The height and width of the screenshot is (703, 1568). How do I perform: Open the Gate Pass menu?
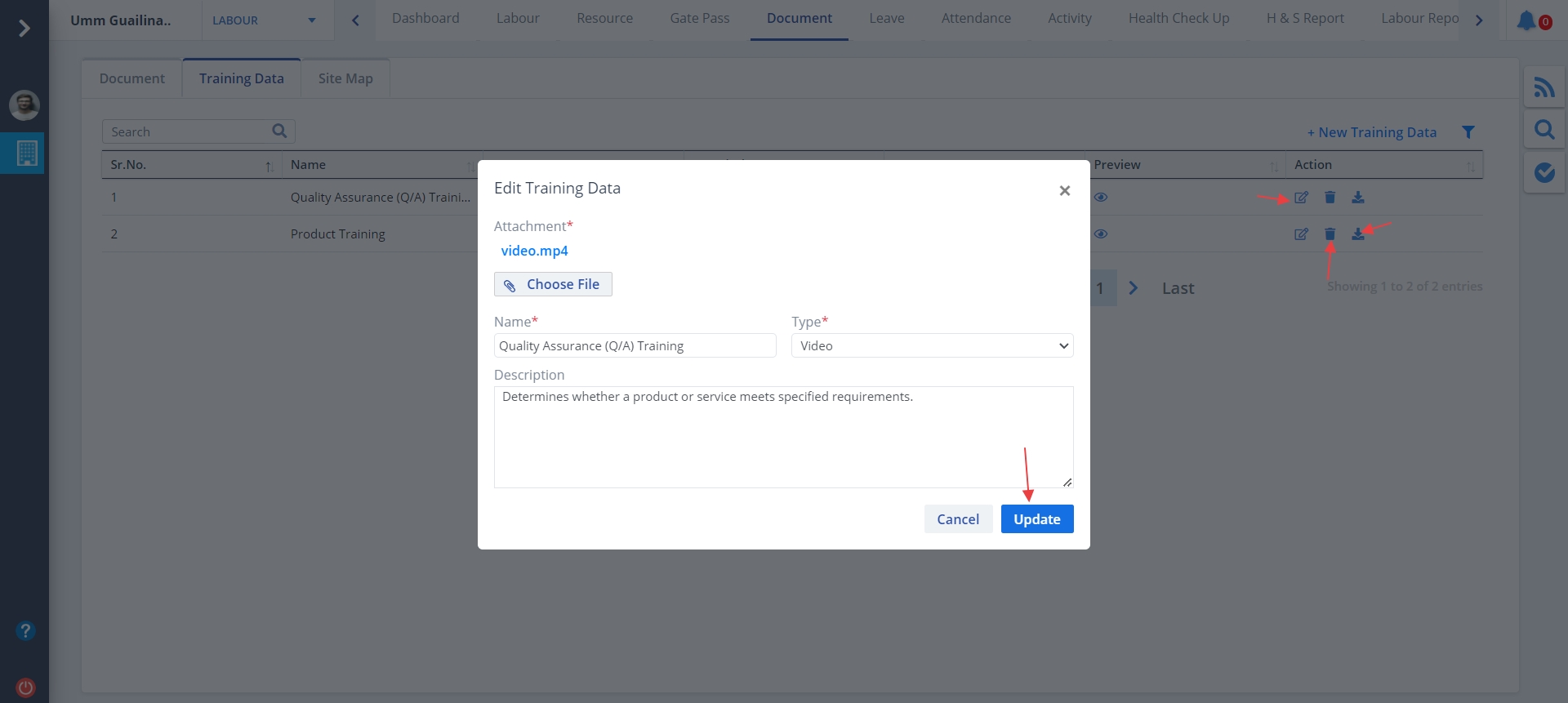coord(699,19)
